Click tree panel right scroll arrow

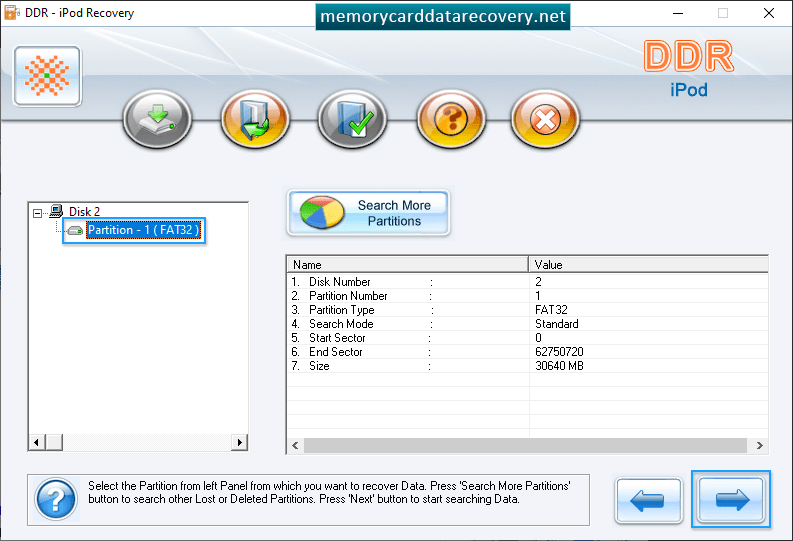click(x=239, y=442)
